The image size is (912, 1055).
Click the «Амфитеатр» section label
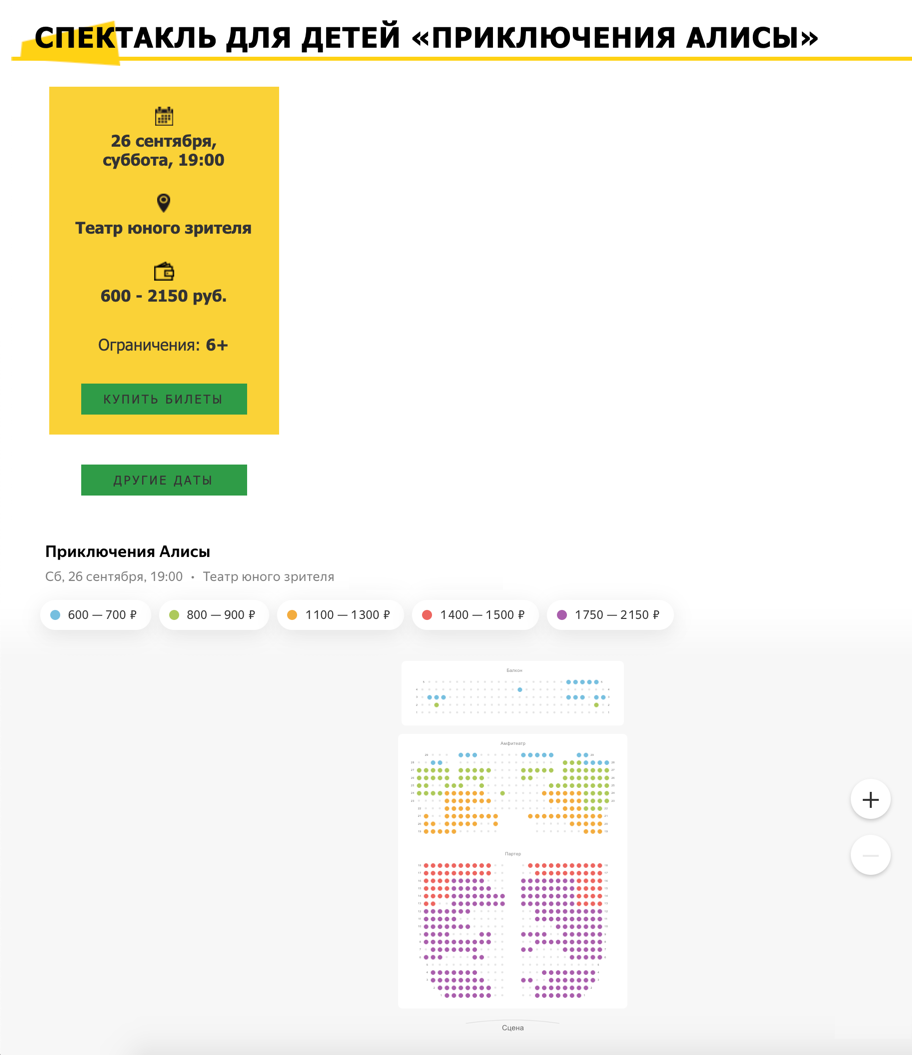coord(513,744)
